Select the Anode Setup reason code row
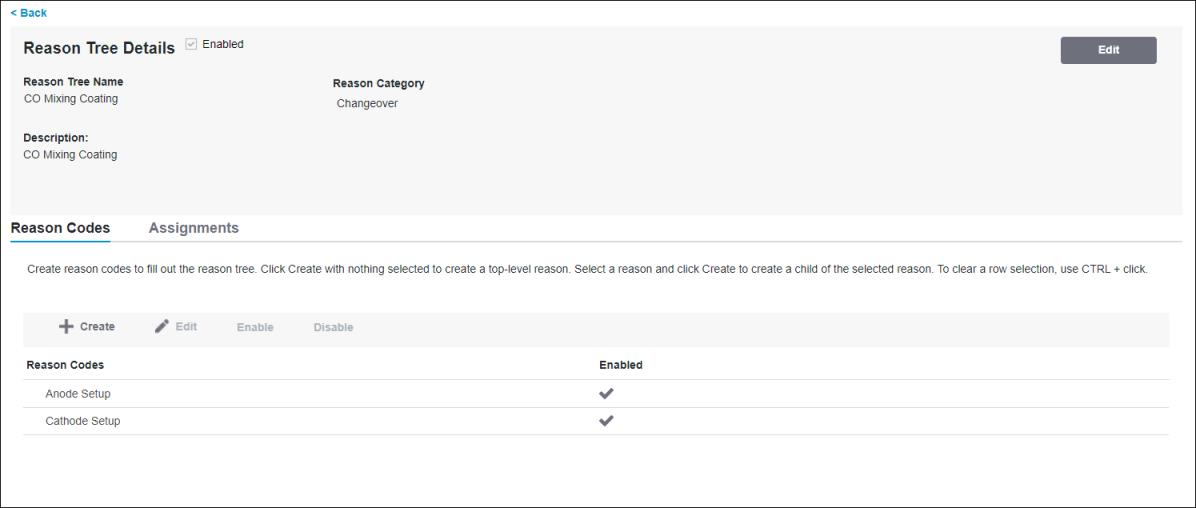The height and width of the screenshot is (508, 1196). [x=596, y=394]
